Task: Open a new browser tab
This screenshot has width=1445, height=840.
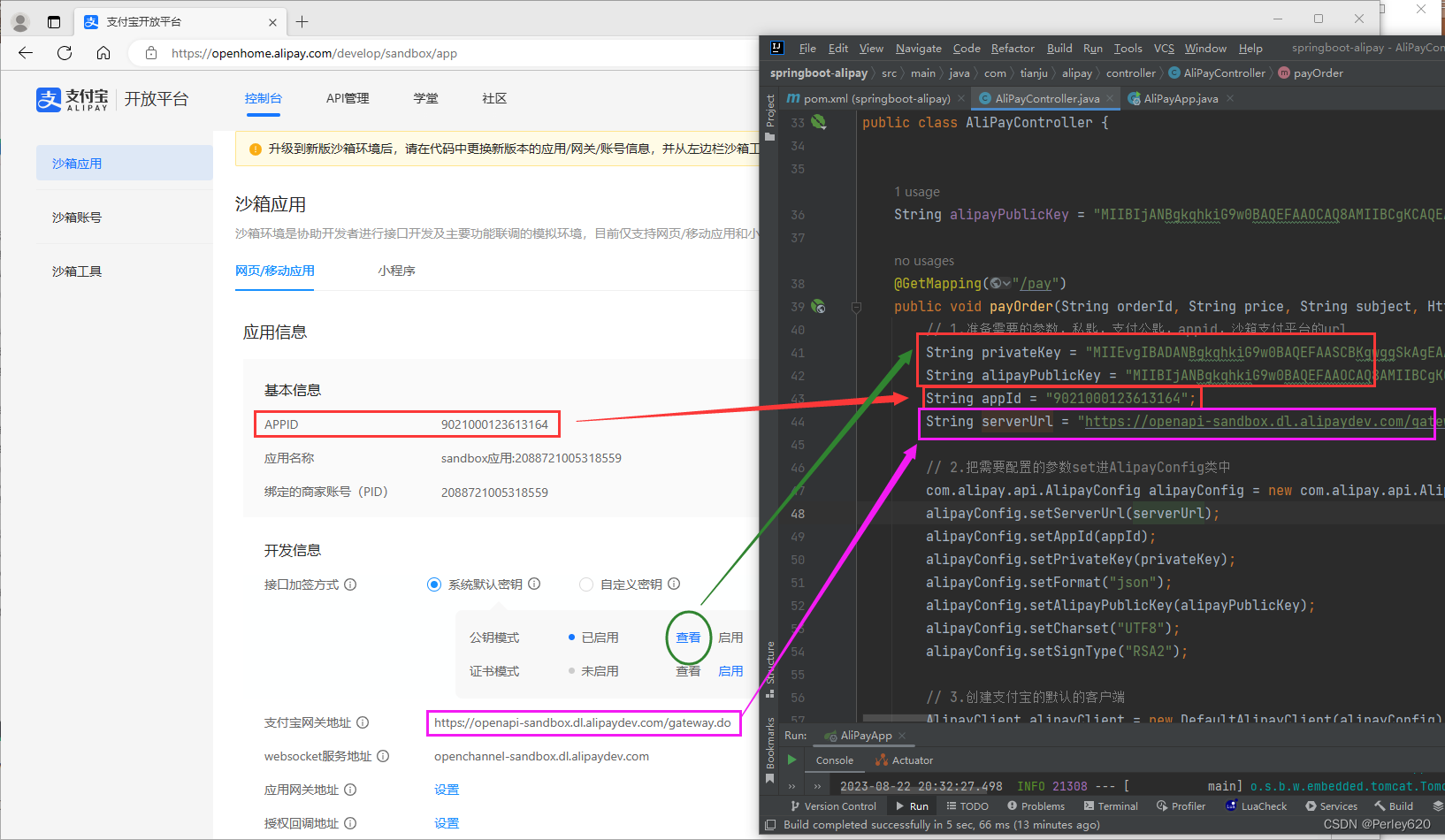Action: pos(302,22)
